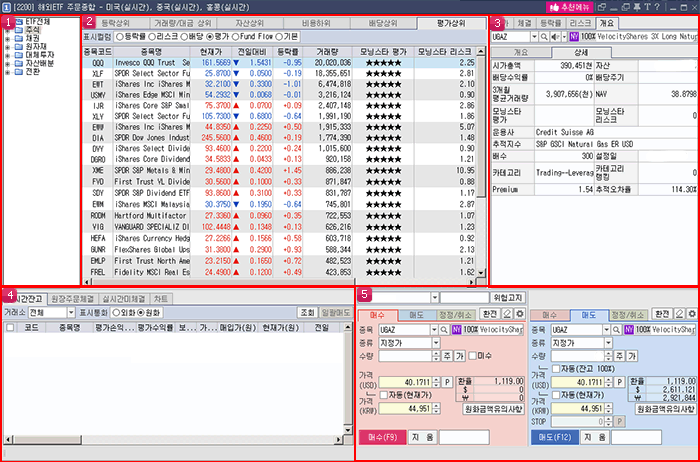Open the 종류 지정가 dropdown in the sell form
This screenshot has width=700, height=462.
tap(608, 343)
